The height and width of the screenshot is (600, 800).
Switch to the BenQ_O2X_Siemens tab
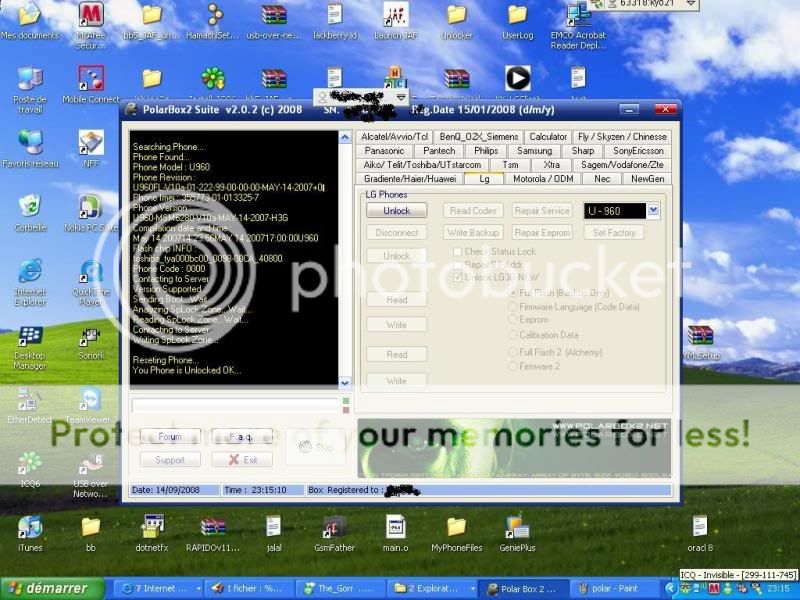[x=479, y=137]
